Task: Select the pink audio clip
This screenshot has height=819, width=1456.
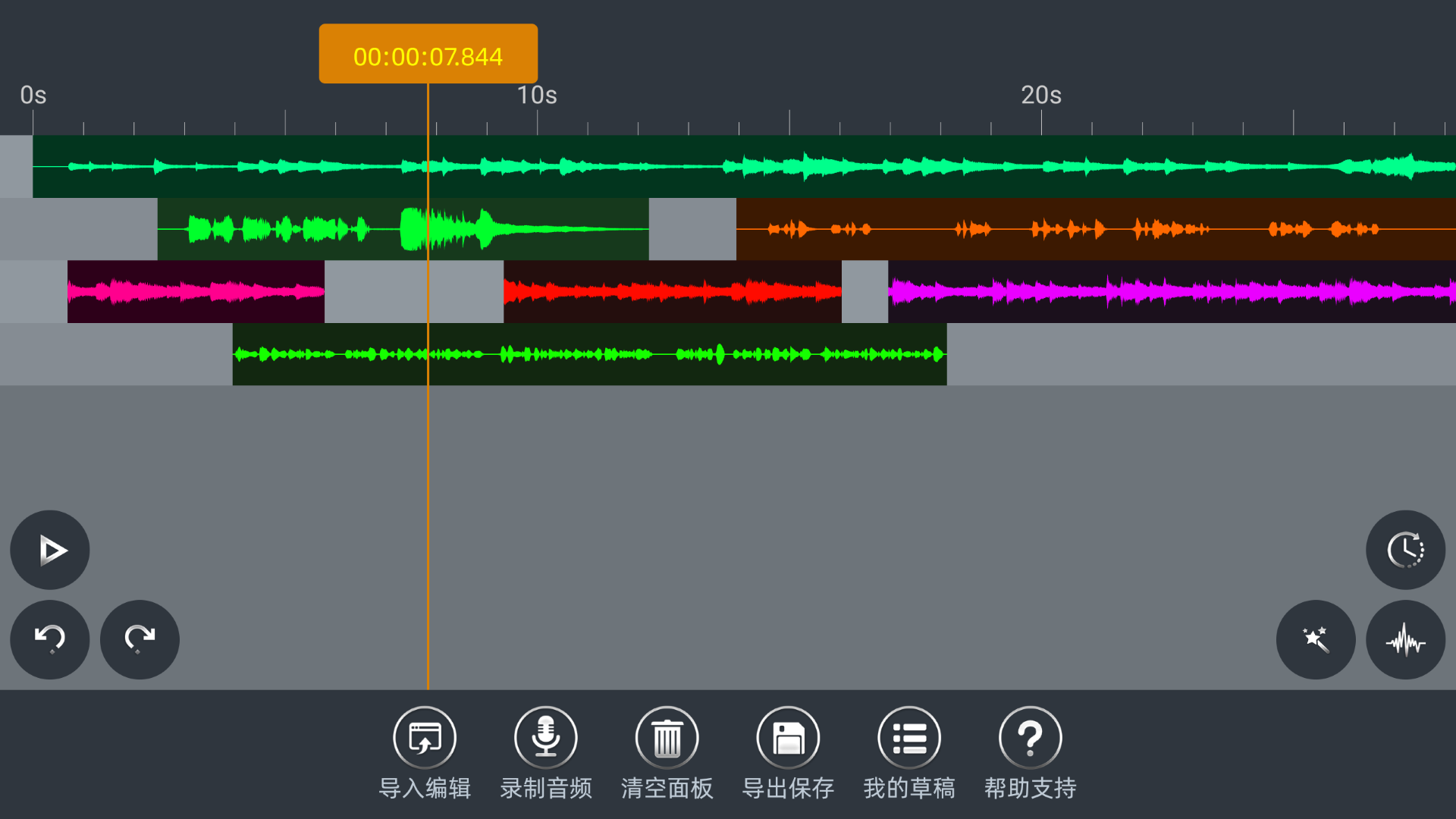Action: [x=196, y=291]
